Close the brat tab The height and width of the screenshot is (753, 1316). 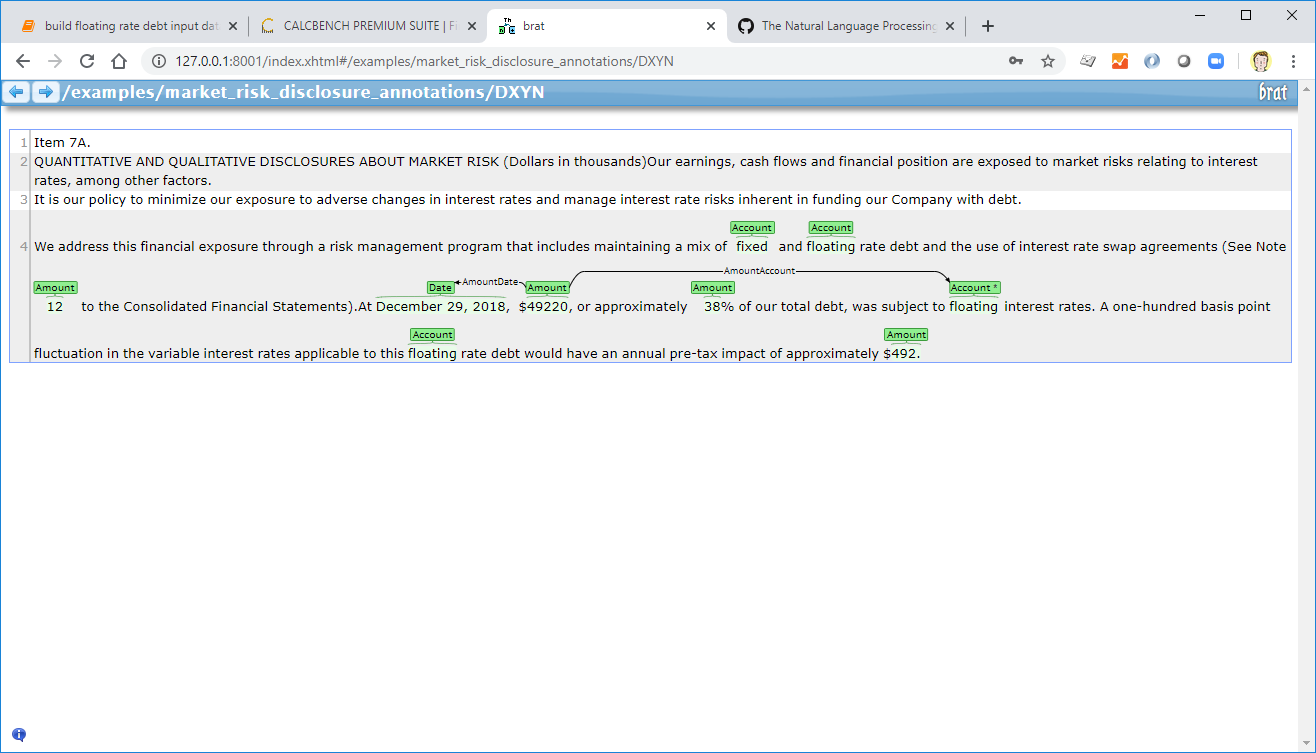[711, 26]
